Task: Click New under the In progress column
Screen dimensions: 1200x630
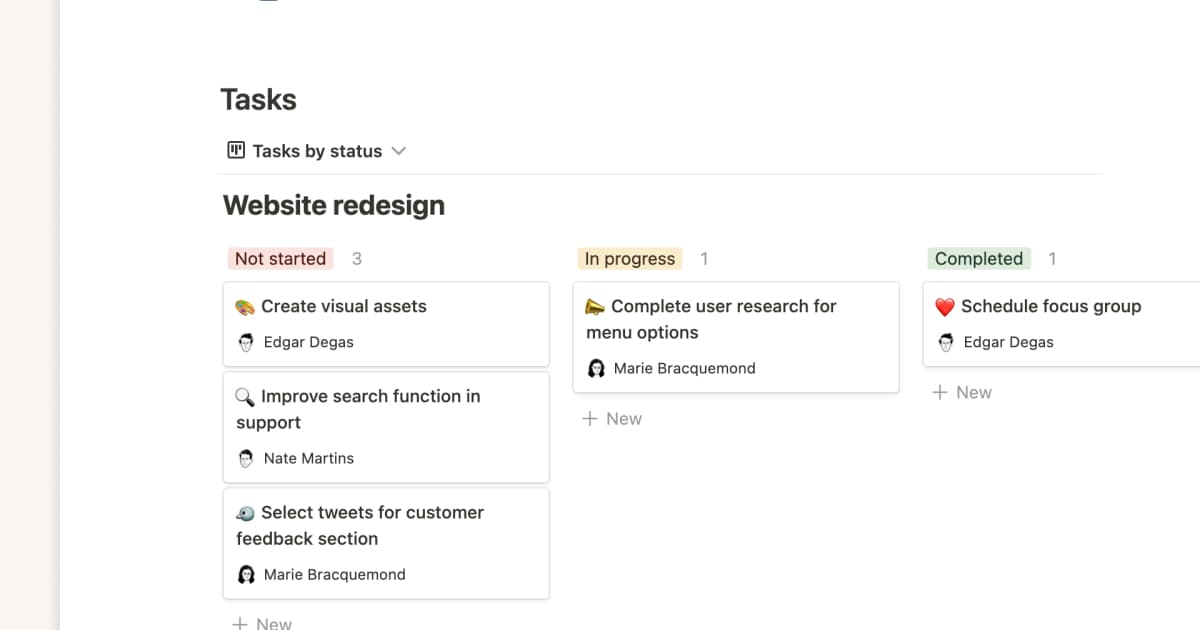Action: coord(612,418)
